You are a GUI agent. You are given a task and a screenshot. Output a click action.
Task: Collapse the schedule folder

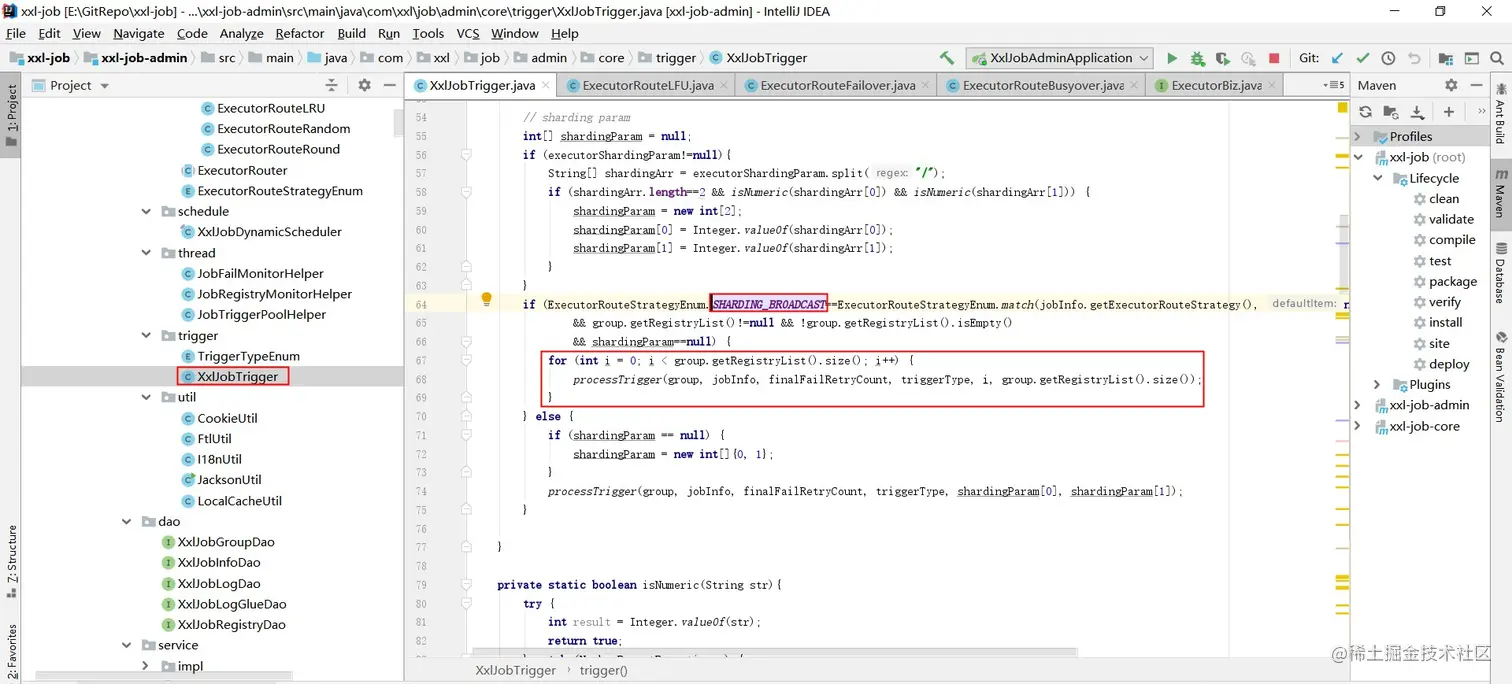tap(147, 211)
